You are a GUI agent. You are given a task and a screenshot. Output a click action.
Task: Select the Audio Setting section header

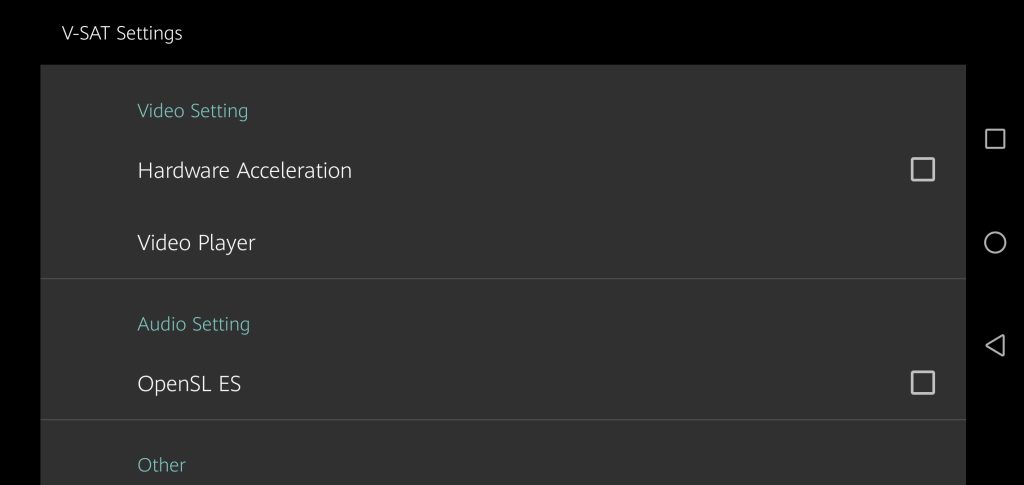(193, 324)
